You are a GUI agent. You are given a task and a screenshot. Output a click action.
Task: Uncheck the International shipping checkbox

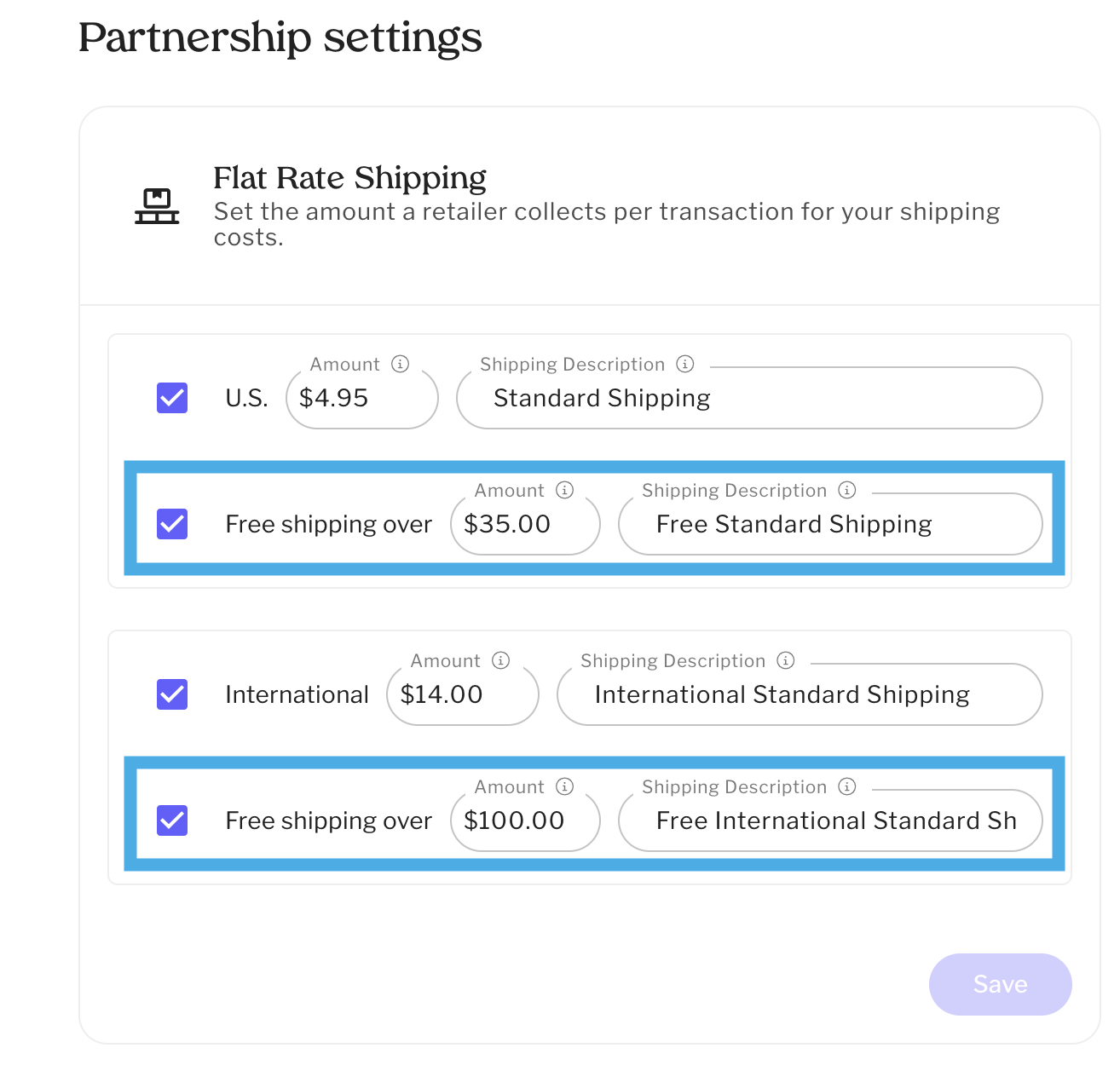pos(172,694)
